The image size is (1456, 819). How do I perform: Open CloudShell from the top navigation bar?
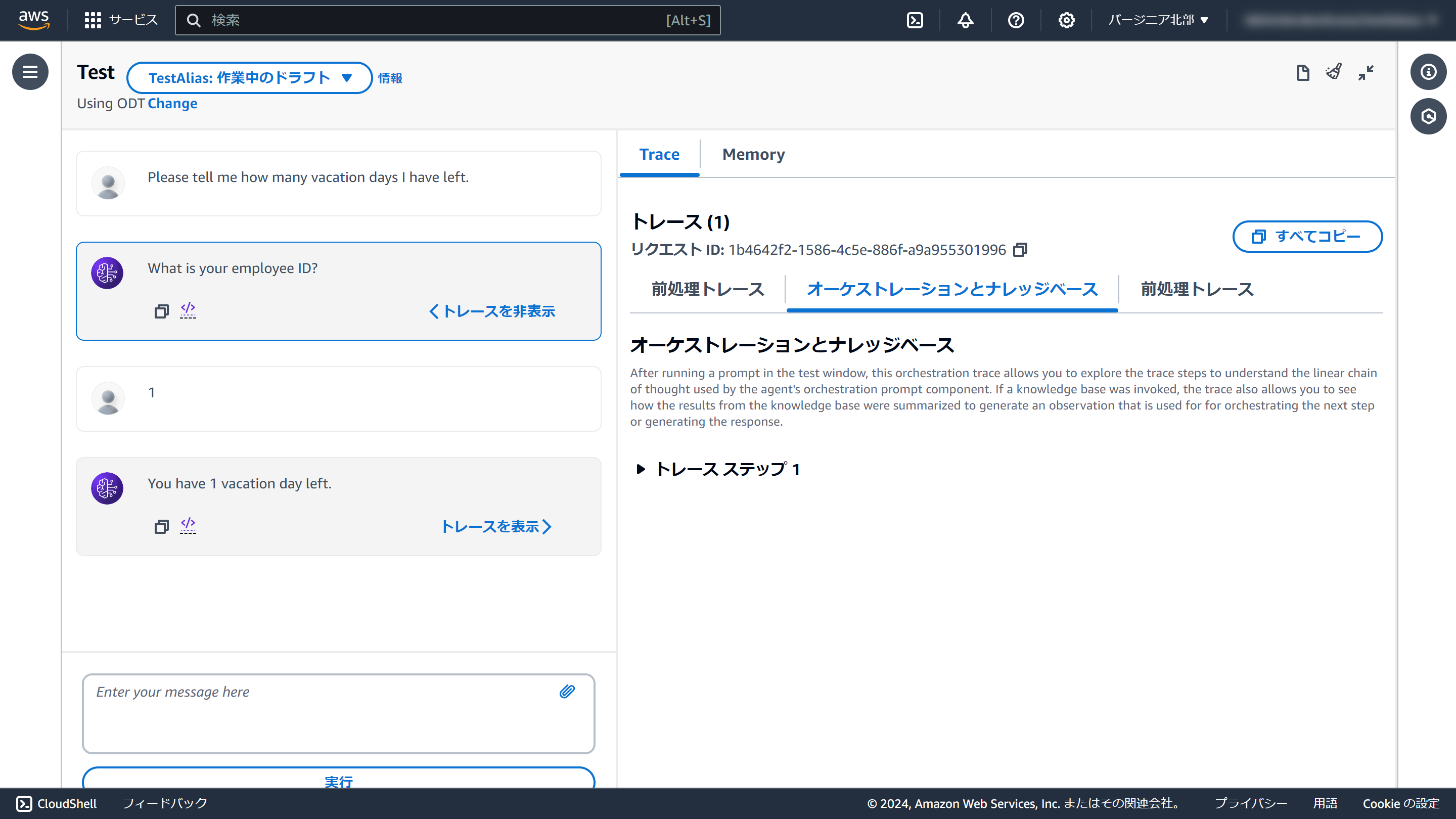(x=915, y=20)
